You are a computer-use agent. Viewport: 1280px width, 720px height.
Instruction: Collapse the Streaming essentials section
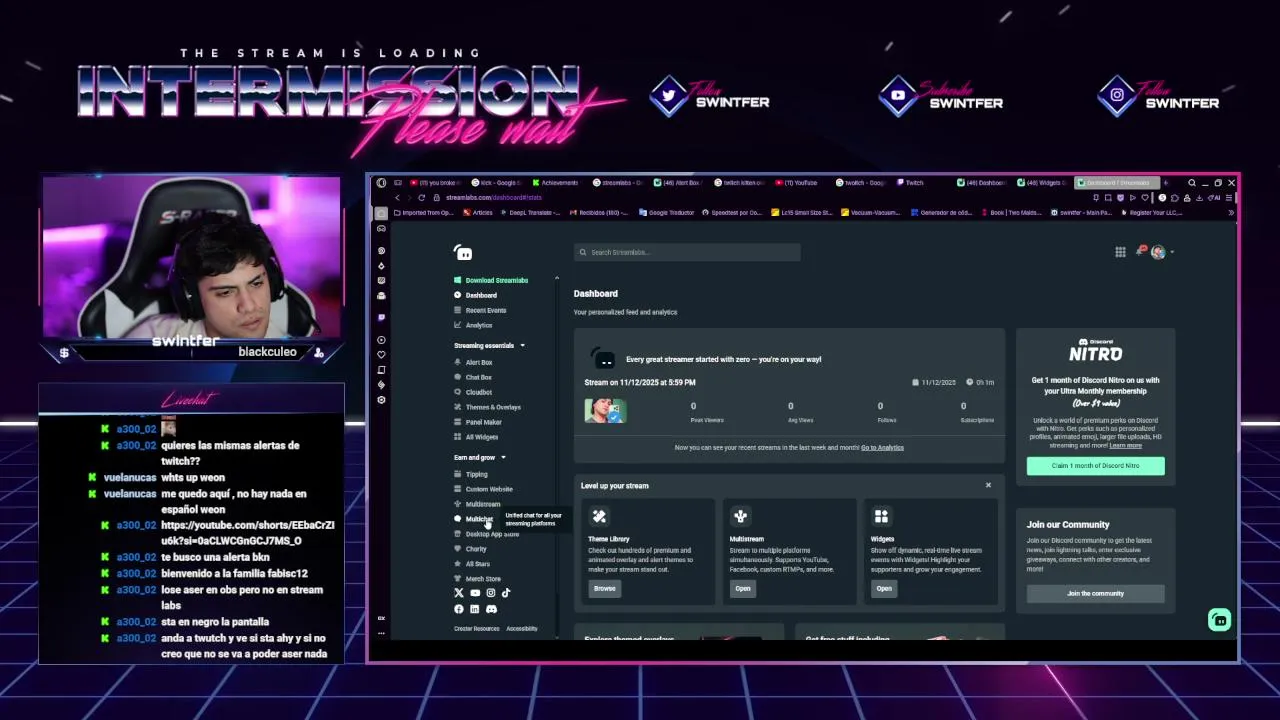[522, 346]
